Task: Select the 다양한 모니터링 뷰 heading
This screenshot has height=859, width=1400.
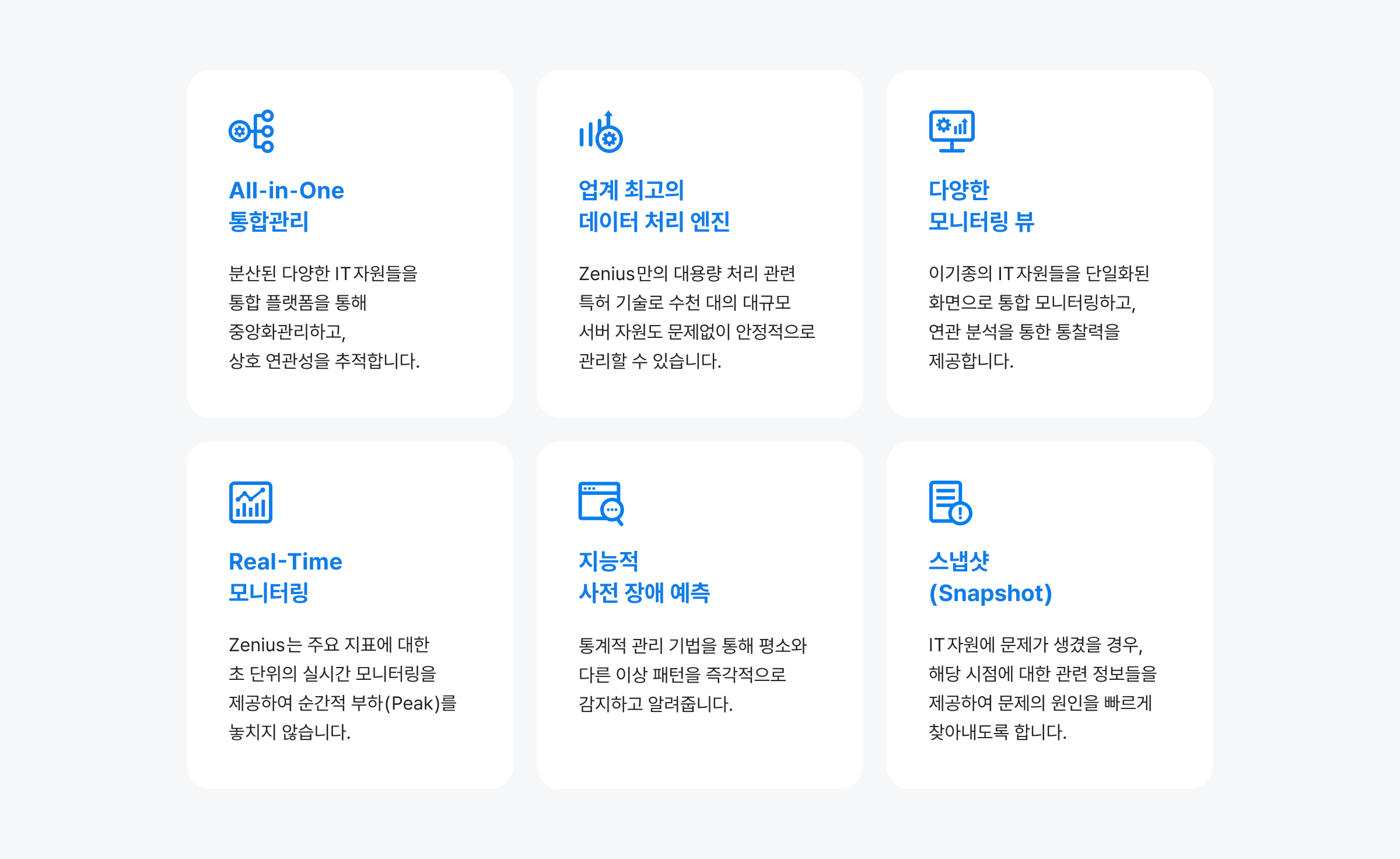Action: (x=981, y=205)
